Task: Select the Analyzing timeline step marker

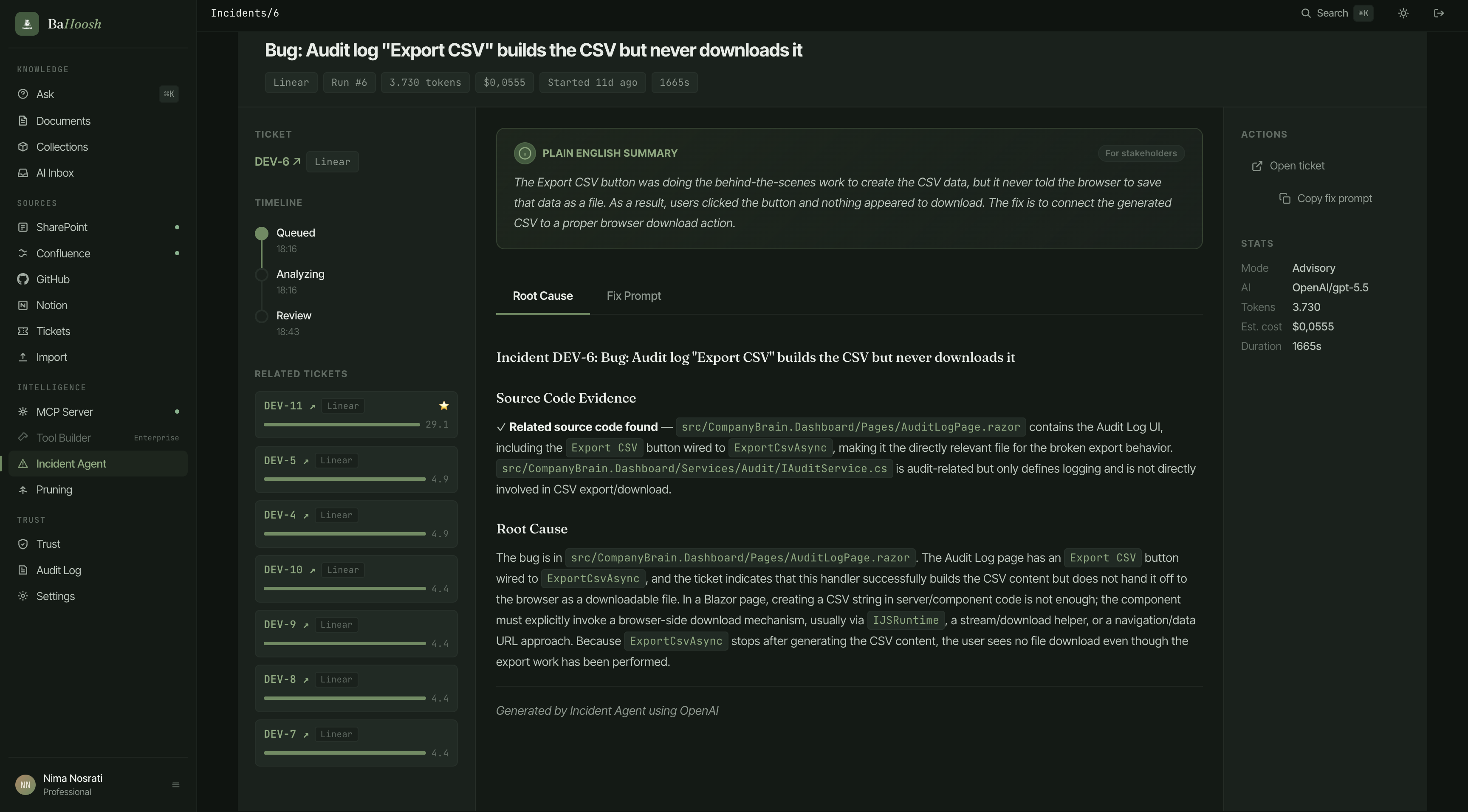Action: point(262,275)
